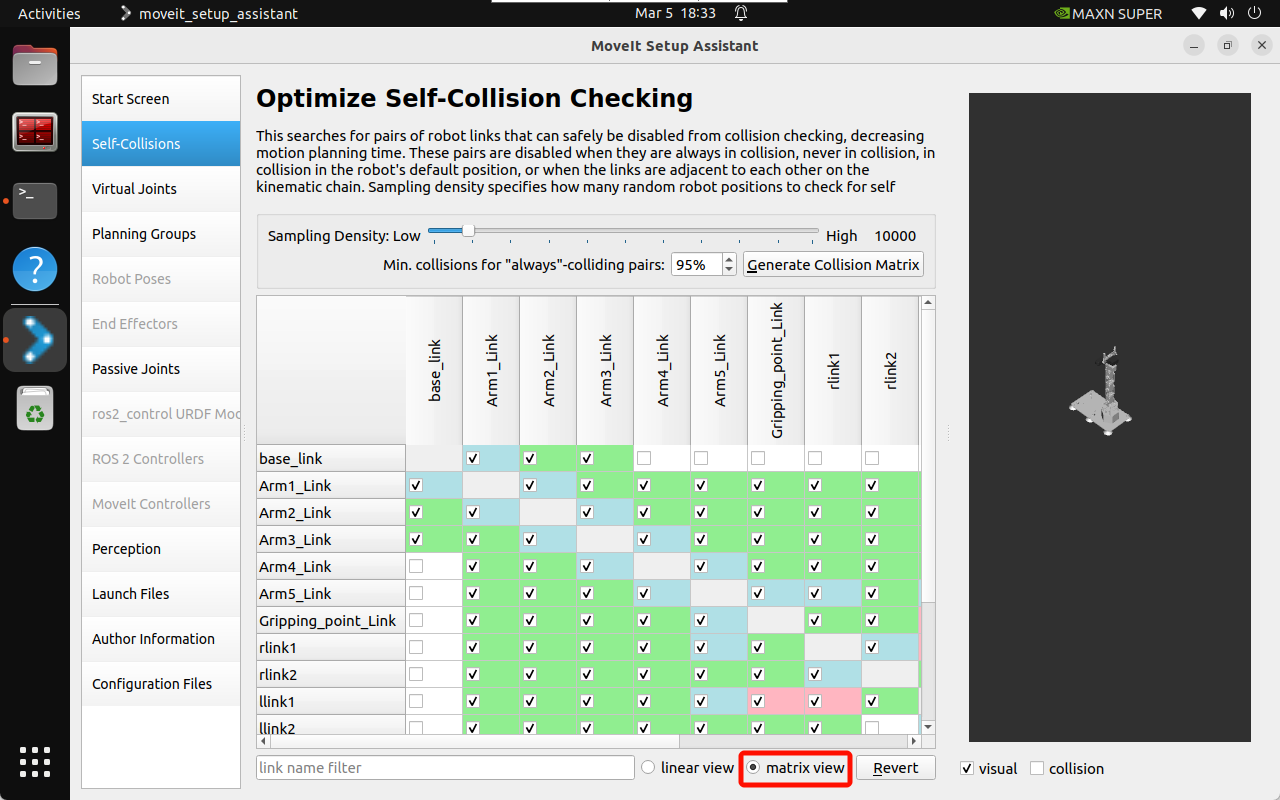Open Virtual Joints page
Screen dimensions: 1280x800
[x=161, y=189]
